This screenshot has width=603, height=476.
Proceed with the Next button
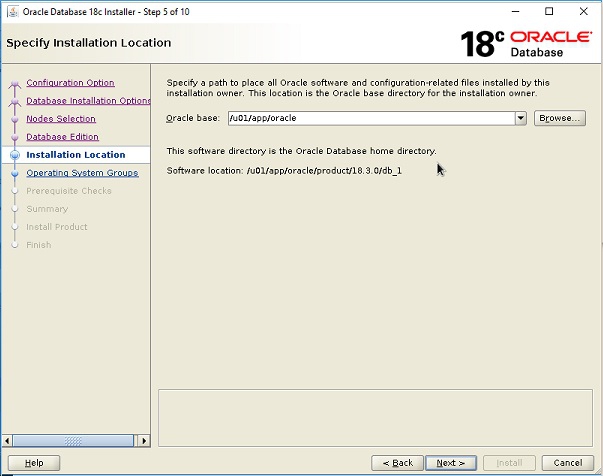(x=451, y=463)
